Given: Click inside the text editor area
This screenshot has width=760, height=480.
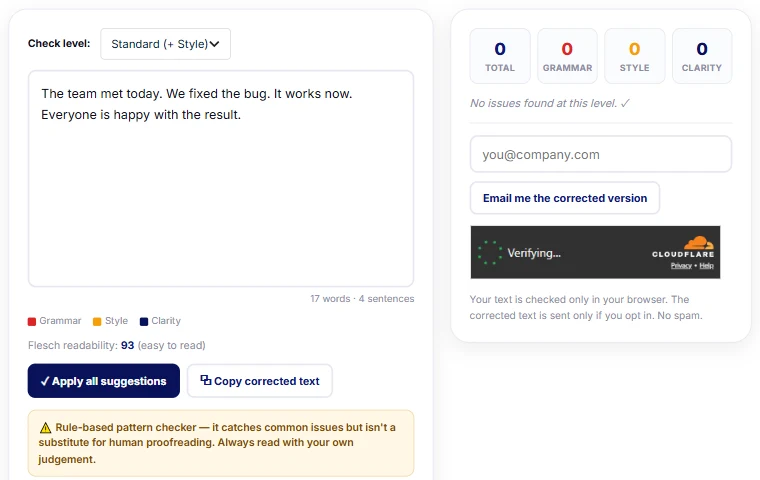Looking at the screenshot, I should 221,178.
